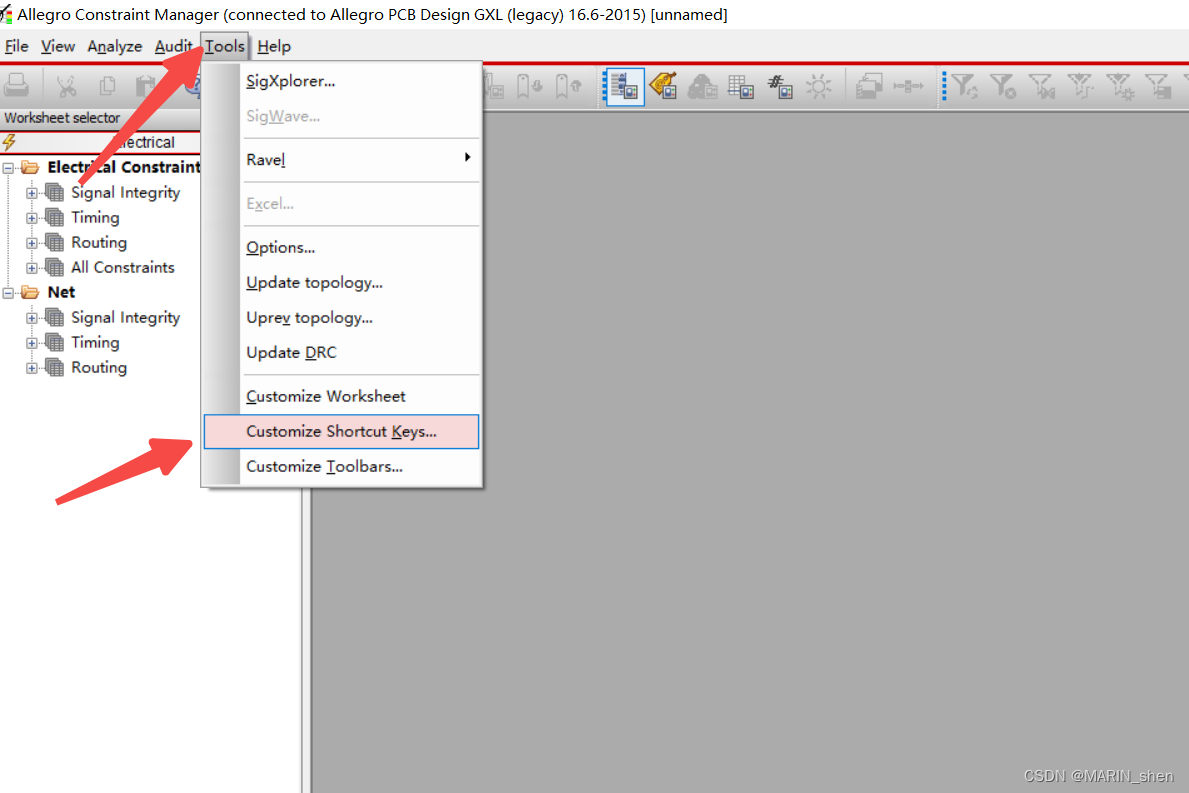Screen dimensions: 1189x793
Task: Select Timing under Electrical Constraint Set
Action: click(x=95, y=218)
